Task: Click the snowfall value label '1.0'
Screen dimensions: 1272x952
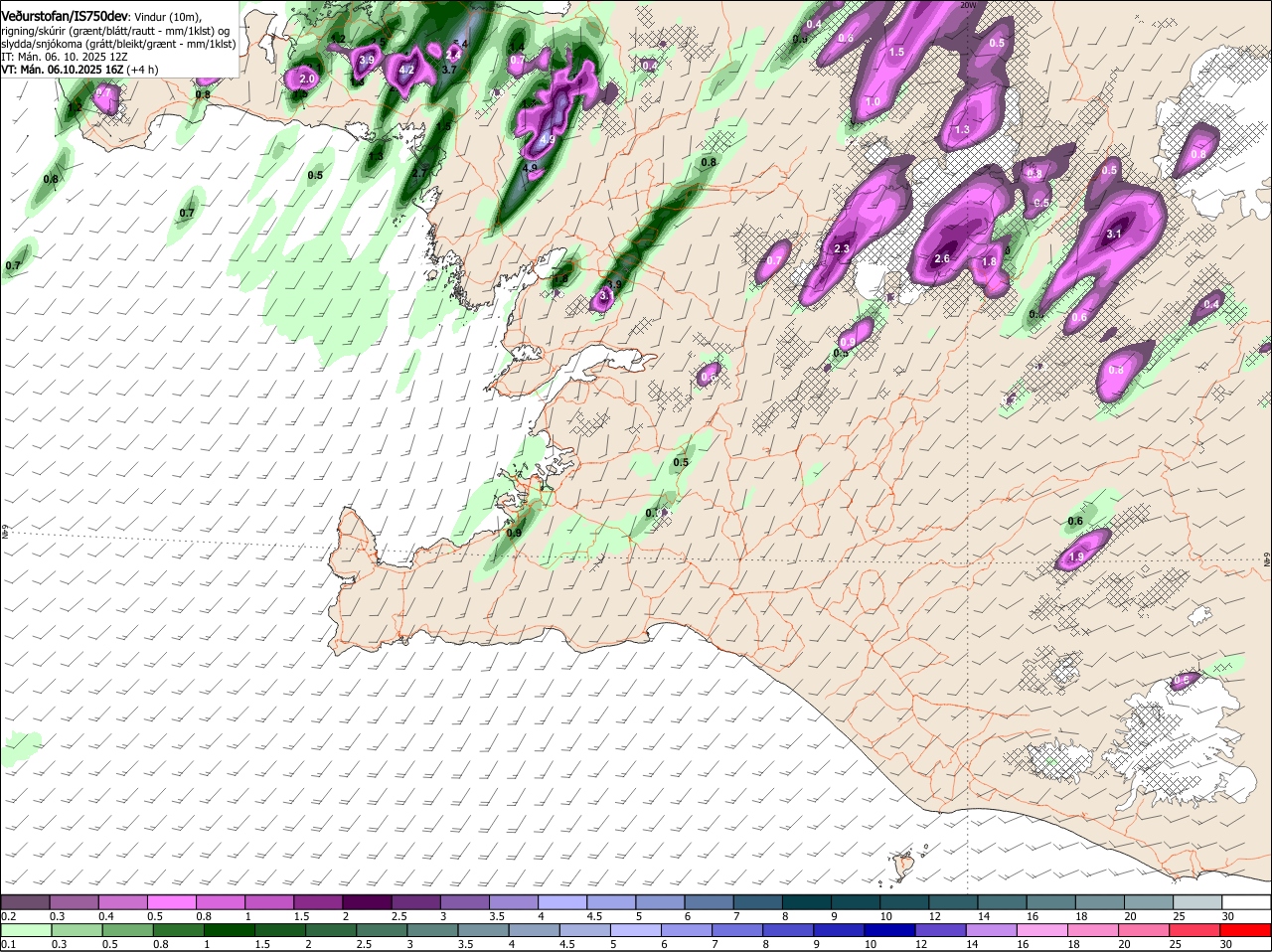Action: (874, 102)
